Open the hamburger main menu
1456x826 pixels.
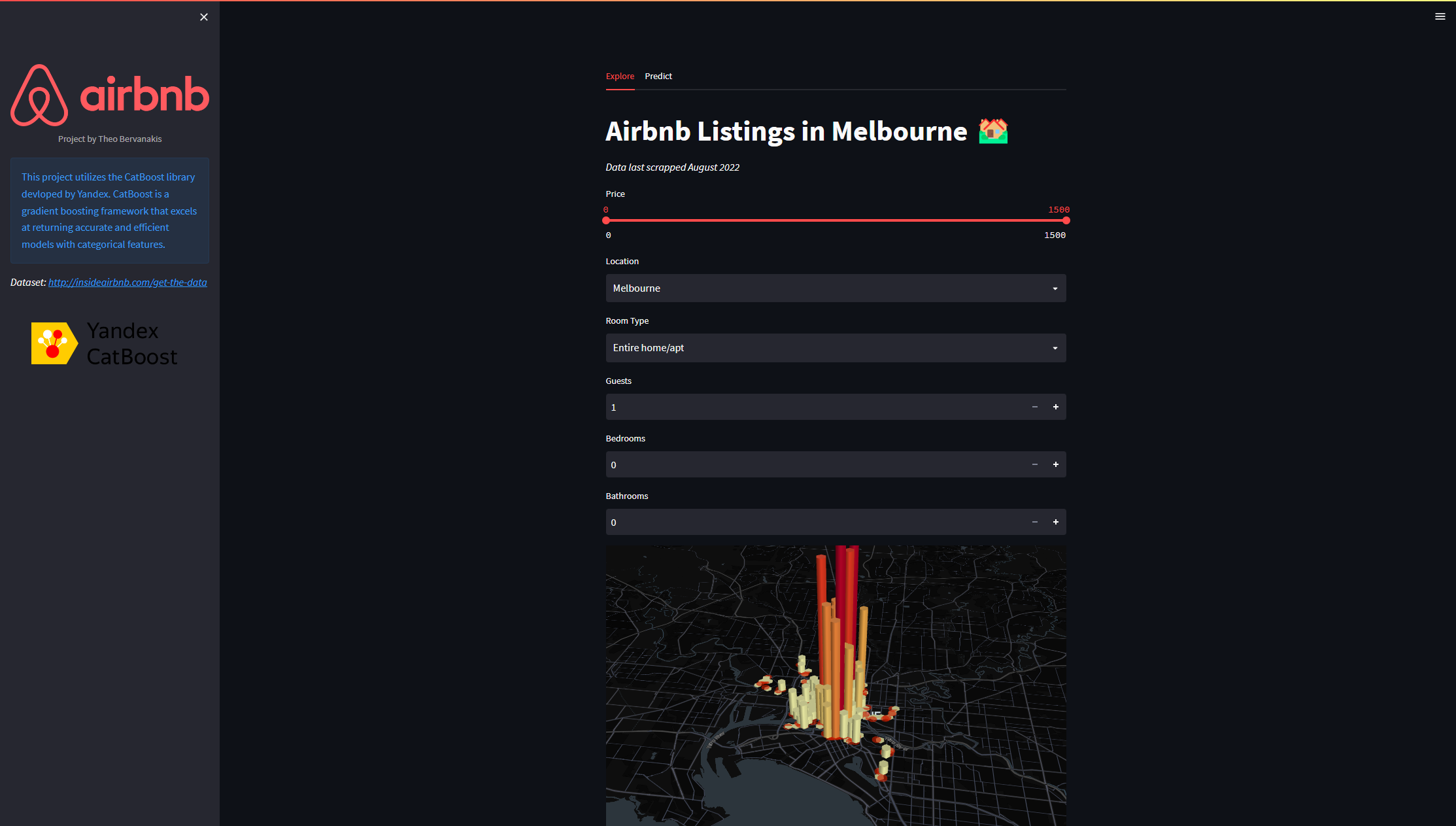point(1440,16)
